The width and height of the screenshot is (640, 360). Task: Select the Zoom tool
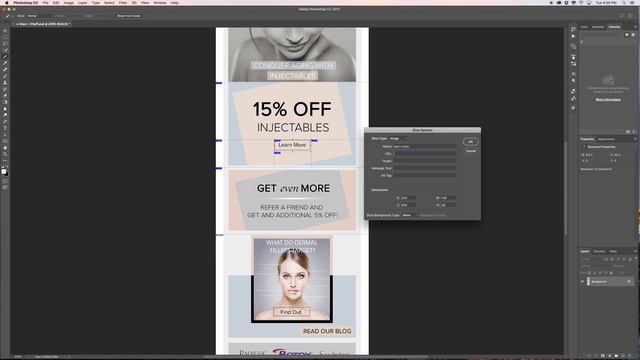[x=5, y=155]
